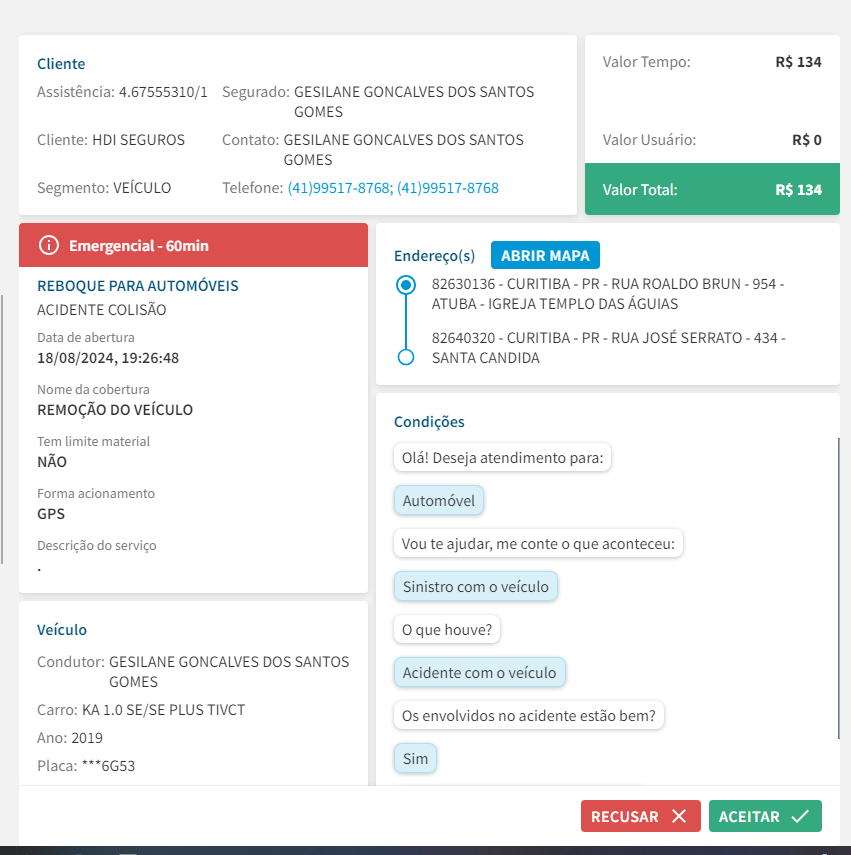Viewport: 851px width, 855px height.
Task: Select the 'Acidente com o veículo' chip
Action: tap(479, 673)
